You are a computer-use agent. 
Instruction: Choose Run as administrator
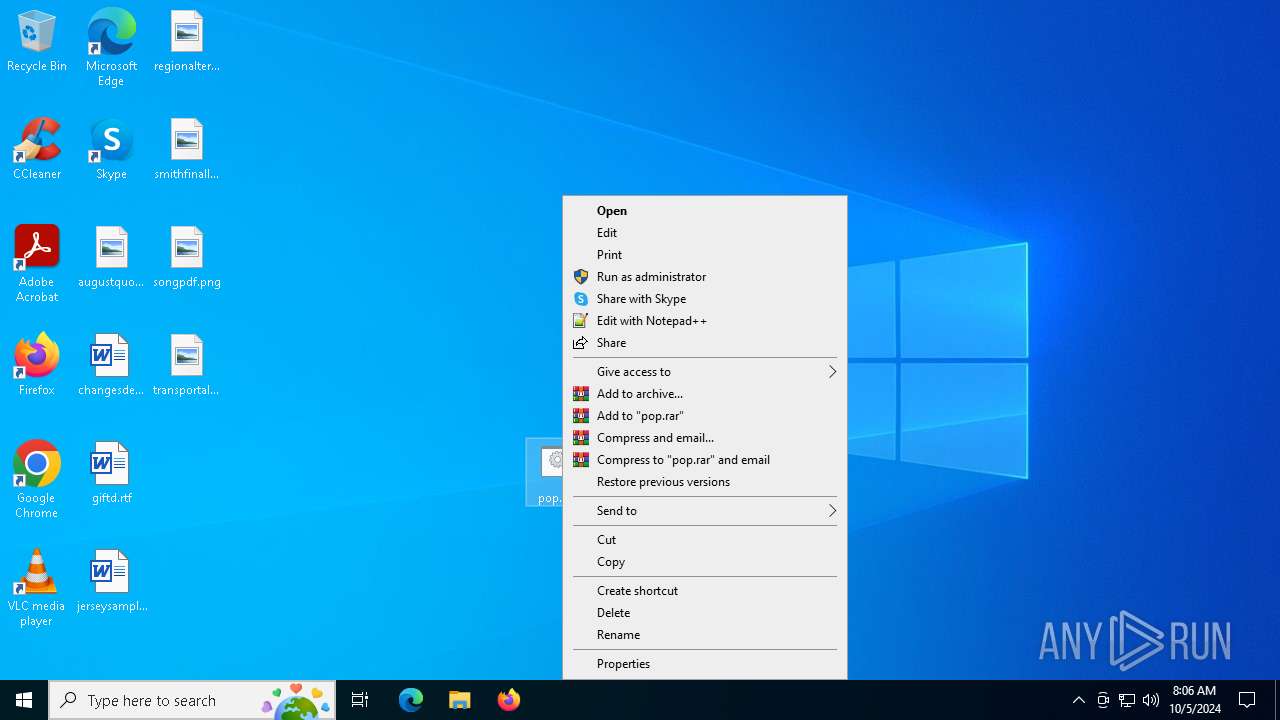pos(705,277)
